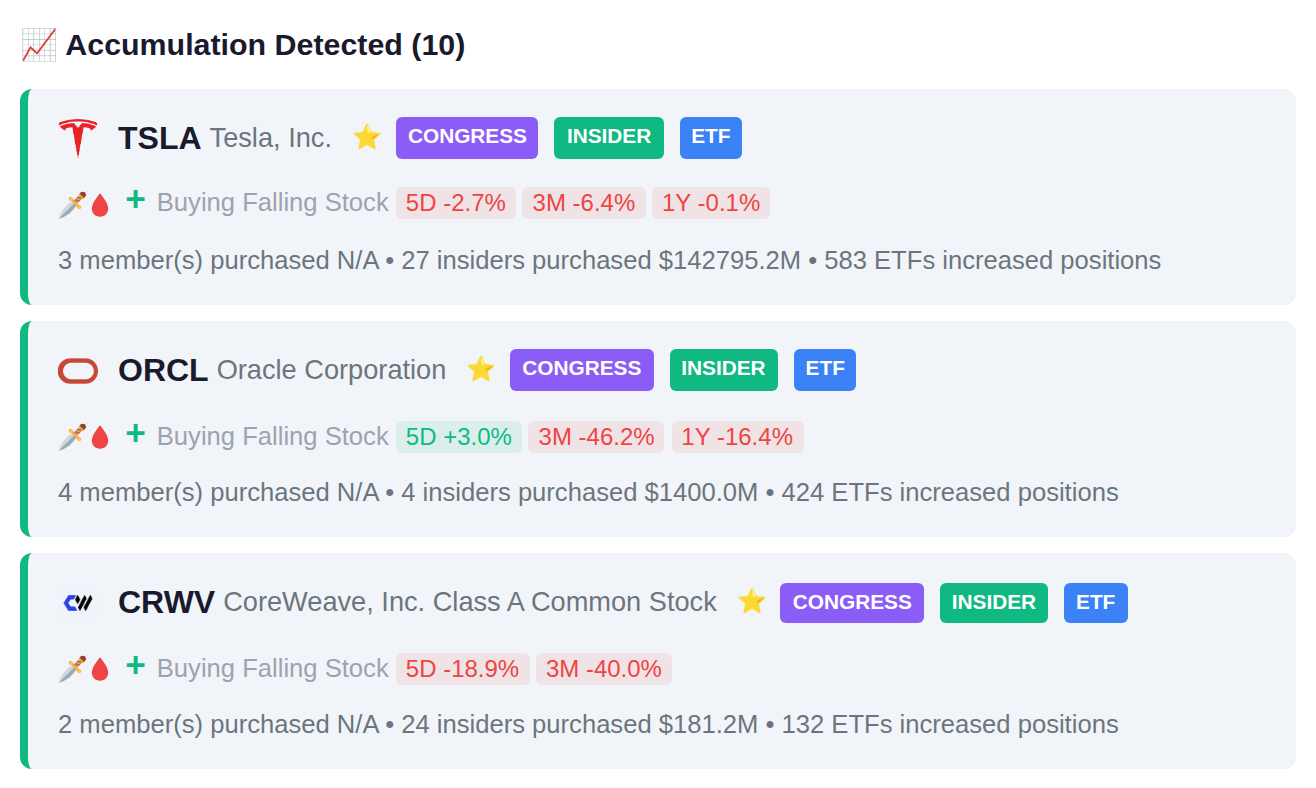The height and width of the screenshot is (788, 1316).
Task: Click the ORCL summary mentioning 424 ETFs
Action: 588,493
